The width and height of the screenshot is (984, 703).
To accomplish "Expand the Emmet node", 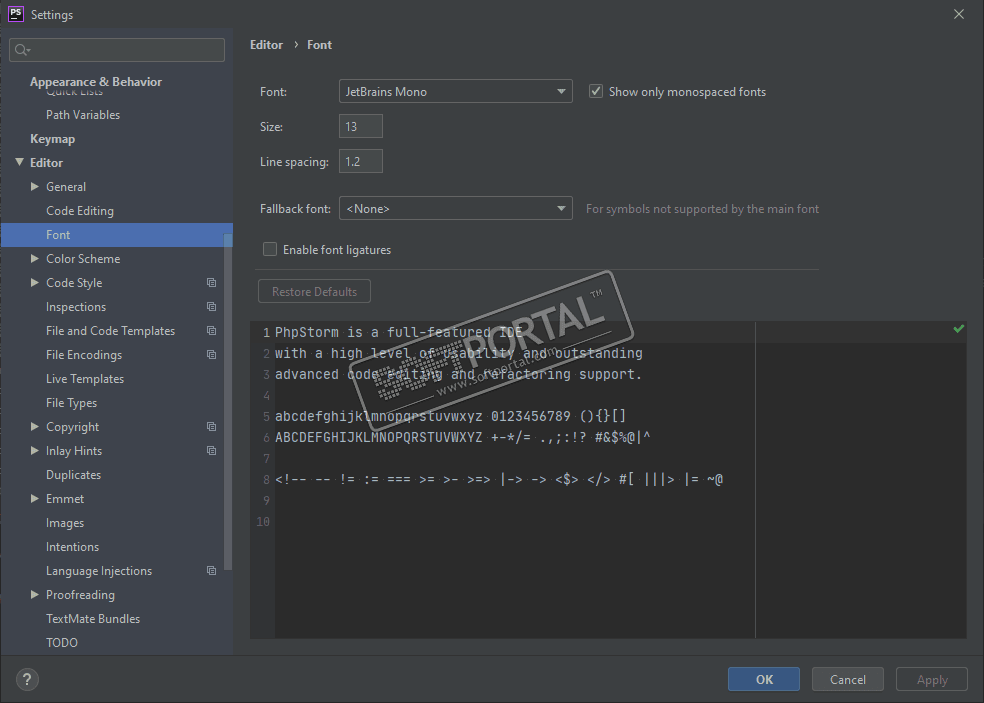I will coord(35,498).
